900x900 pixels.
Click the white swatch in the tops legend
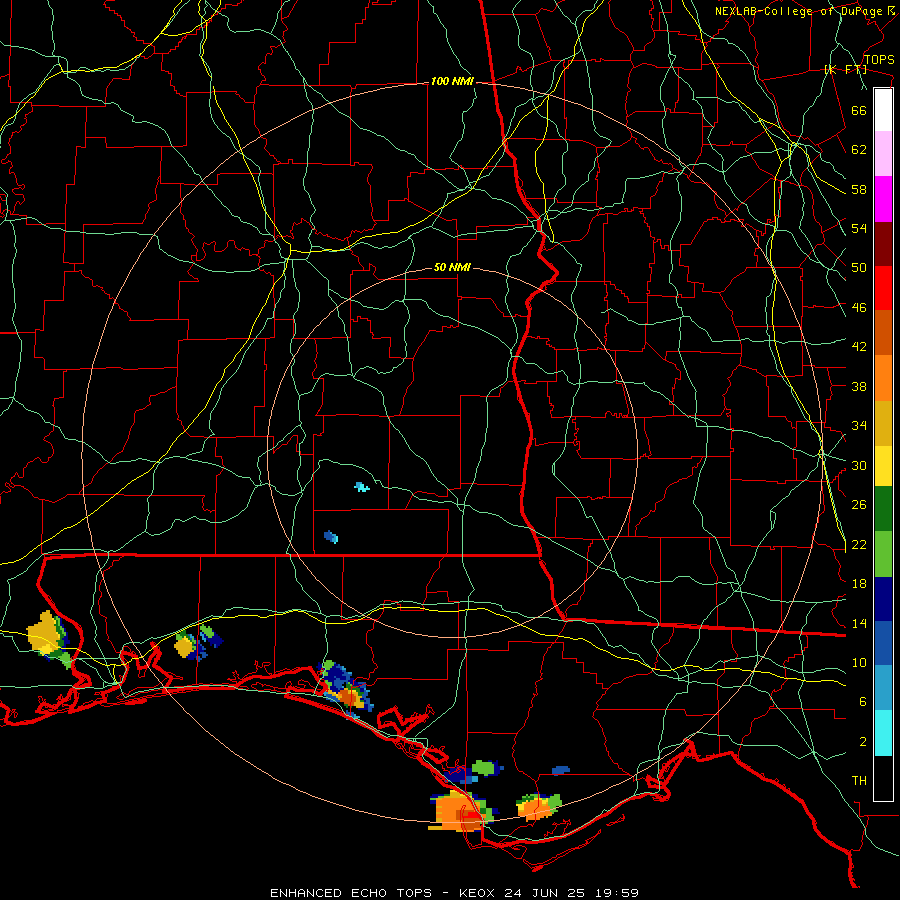click(x=883, y=110)
